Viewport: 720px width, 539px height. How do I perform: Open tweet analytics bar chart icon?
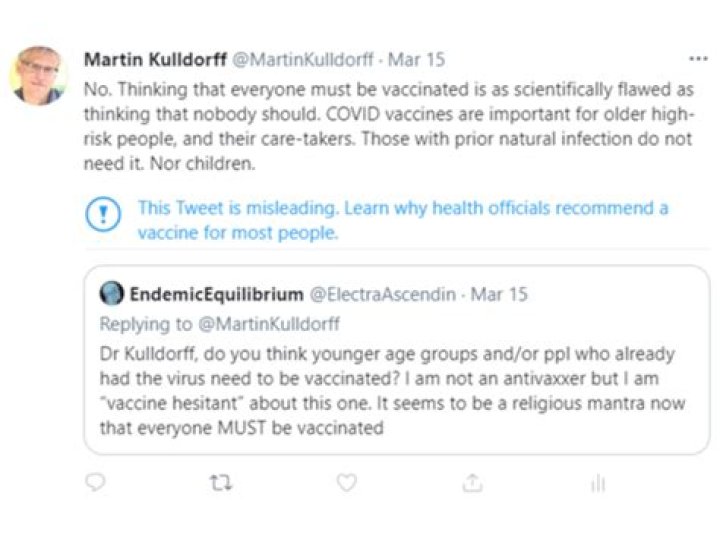click(597, 483)
